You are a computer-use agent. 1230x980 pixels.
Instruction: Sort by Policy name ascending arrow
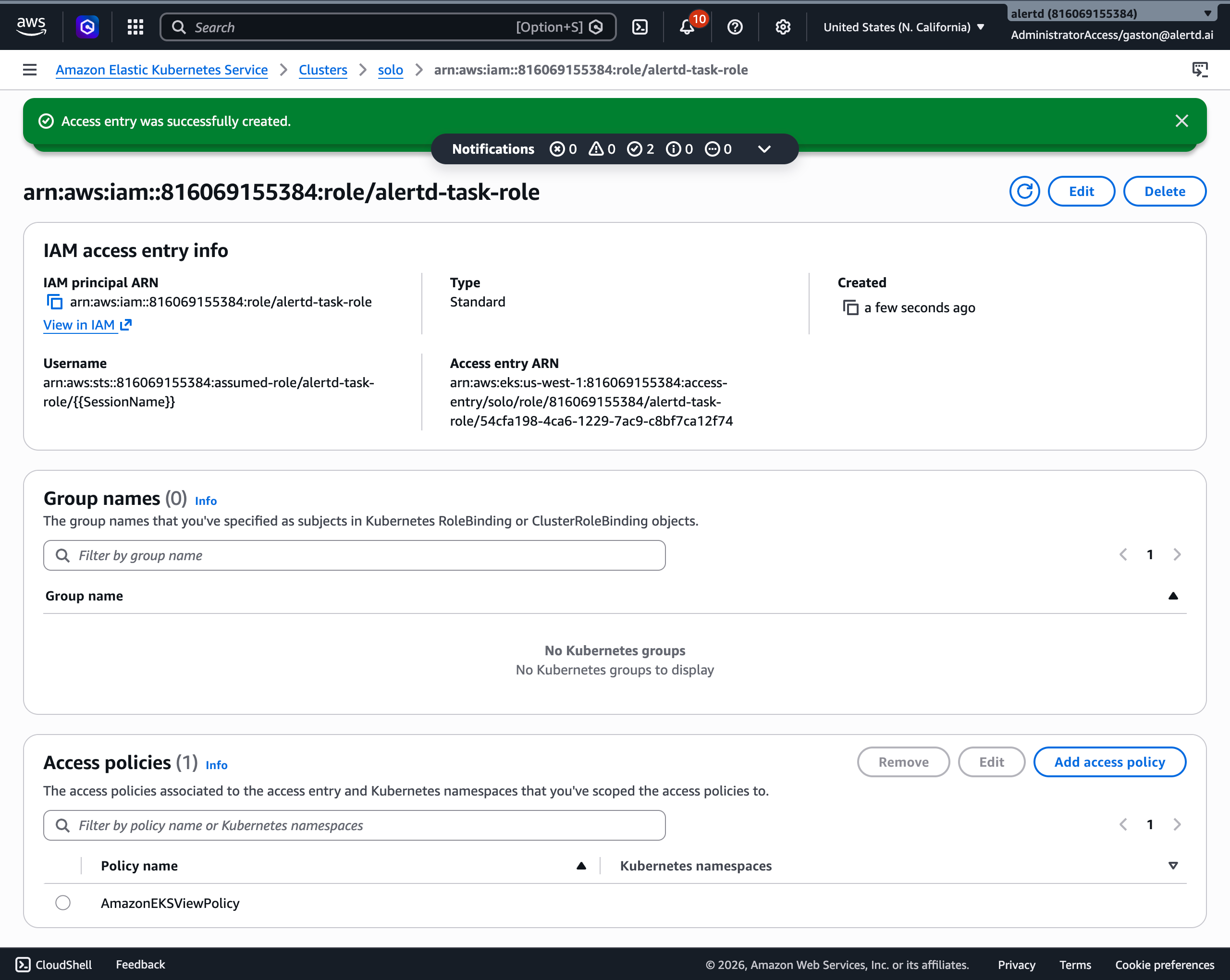click(x=581, y=865)
